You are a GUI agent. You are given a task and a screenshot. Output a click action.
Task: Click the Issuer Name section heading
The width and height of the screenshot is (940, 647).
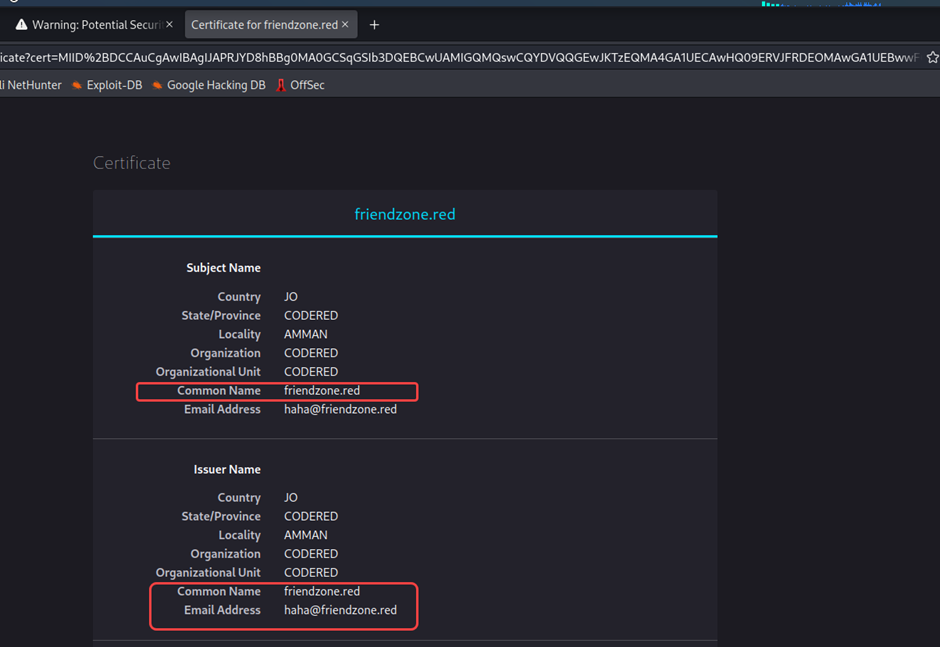click(x=227, y=469)
